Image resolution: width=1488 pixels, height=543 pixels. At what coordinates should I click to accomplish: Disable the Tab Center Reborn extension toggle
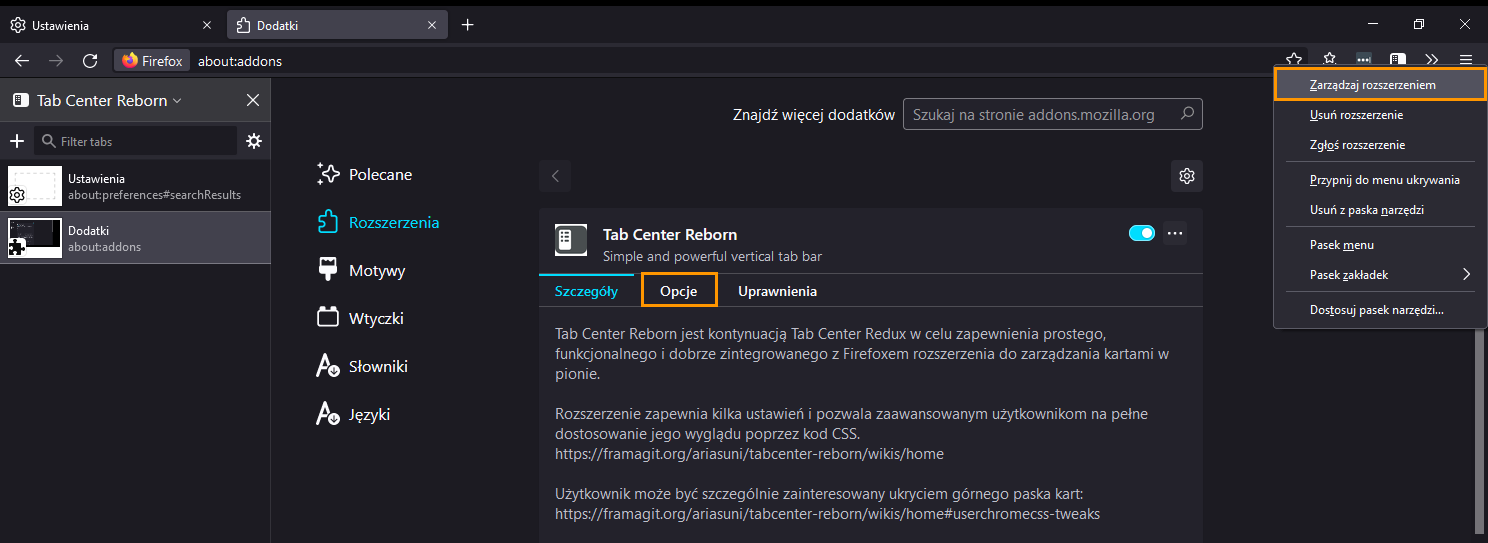coord(1142,233)
